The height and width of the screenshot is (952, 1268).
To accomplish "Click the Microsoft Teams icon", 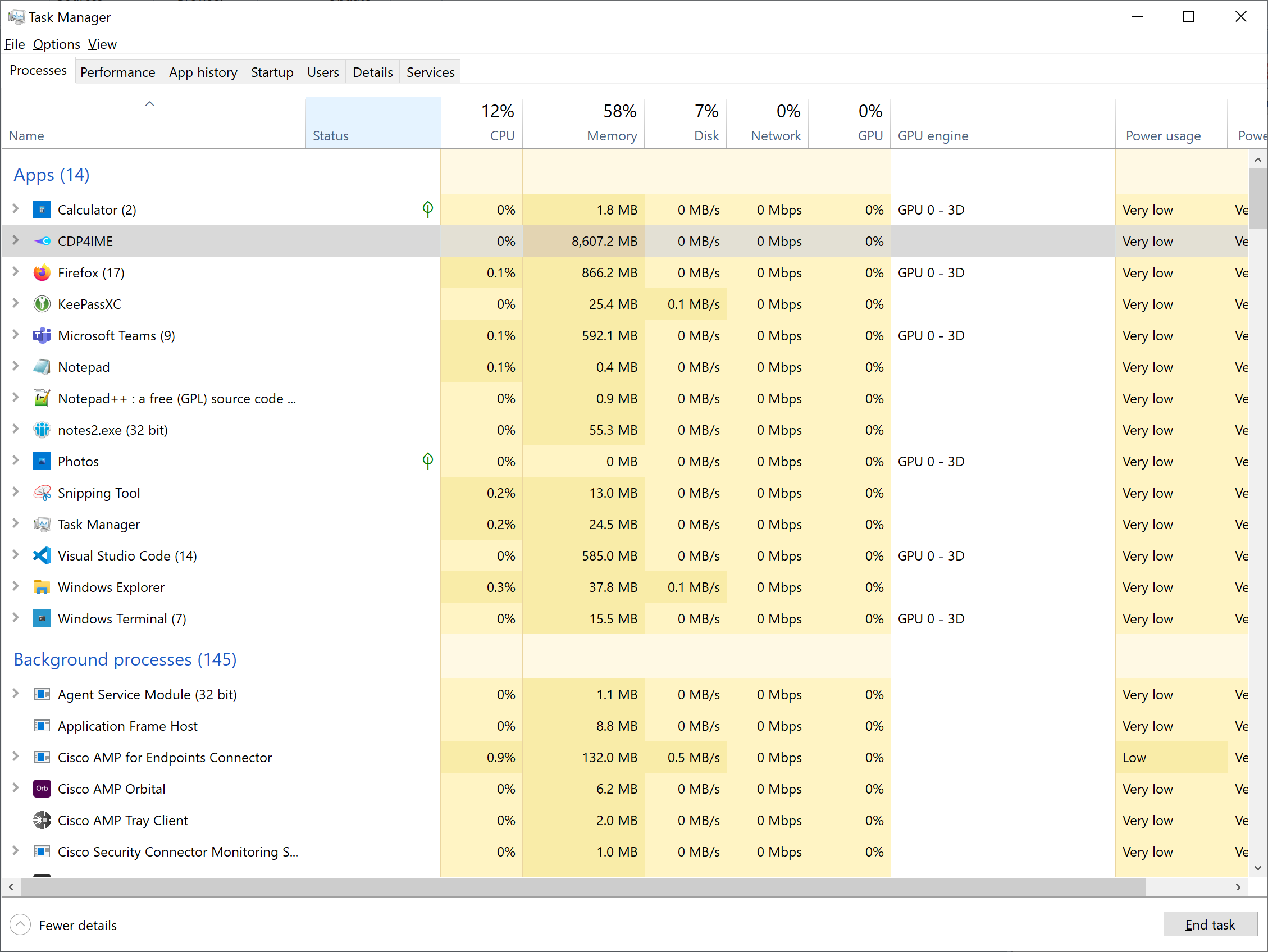I will click(42, 335).
